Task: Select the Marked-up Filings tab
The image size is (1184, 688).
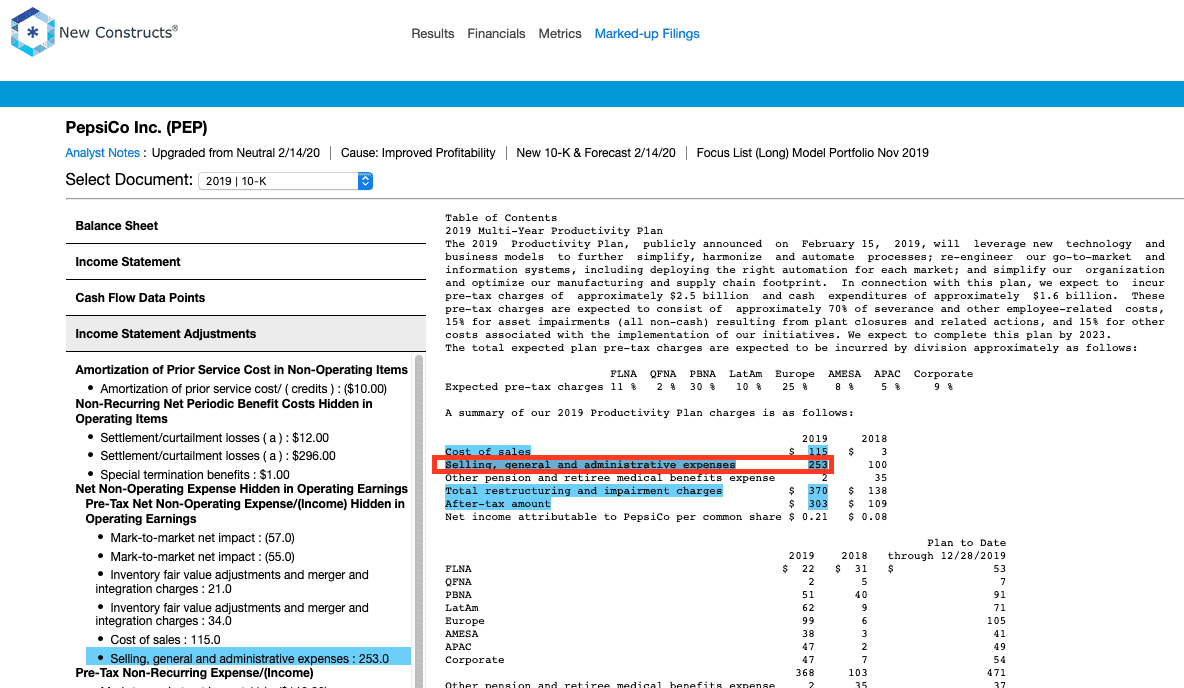Action: [647, 33]
